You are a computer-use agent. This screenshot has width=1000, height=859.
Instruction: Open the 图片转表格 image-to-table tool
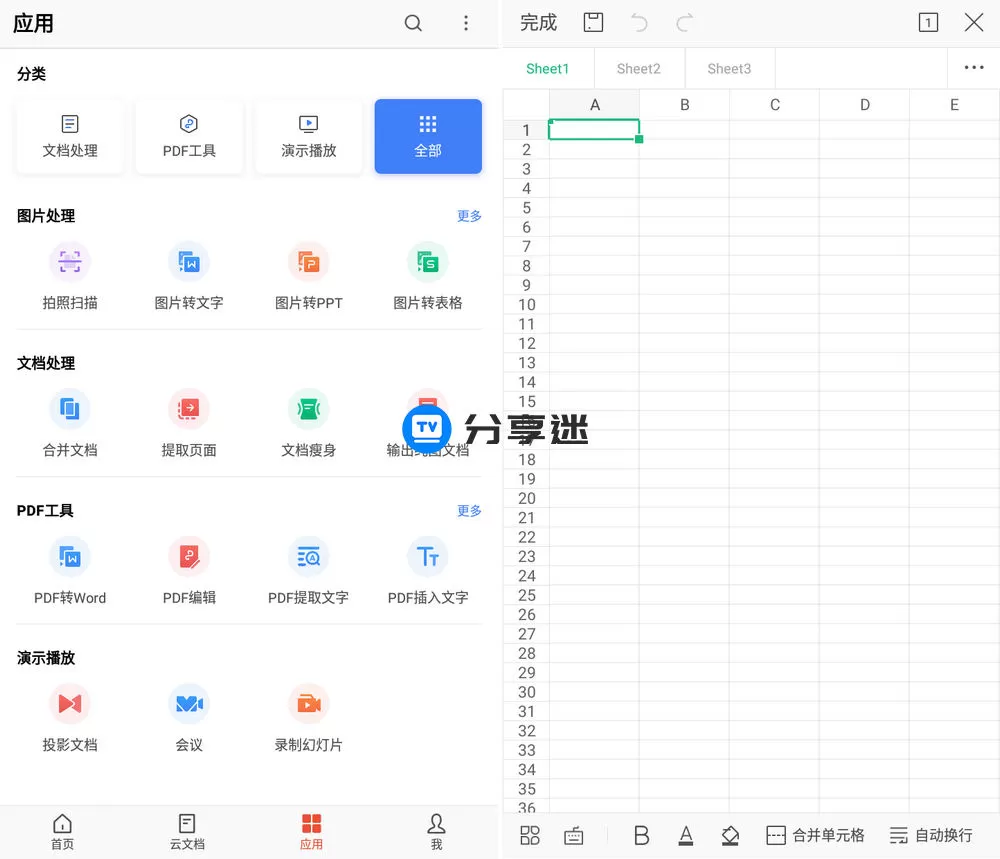[428, 276]
